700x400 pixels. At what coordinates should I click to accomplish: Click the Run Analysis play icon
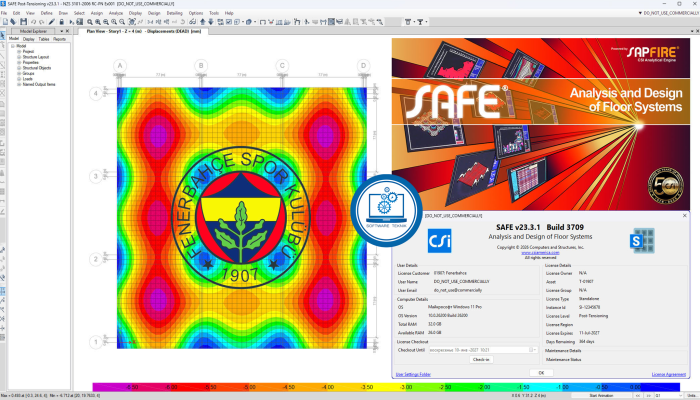point(71,22)
